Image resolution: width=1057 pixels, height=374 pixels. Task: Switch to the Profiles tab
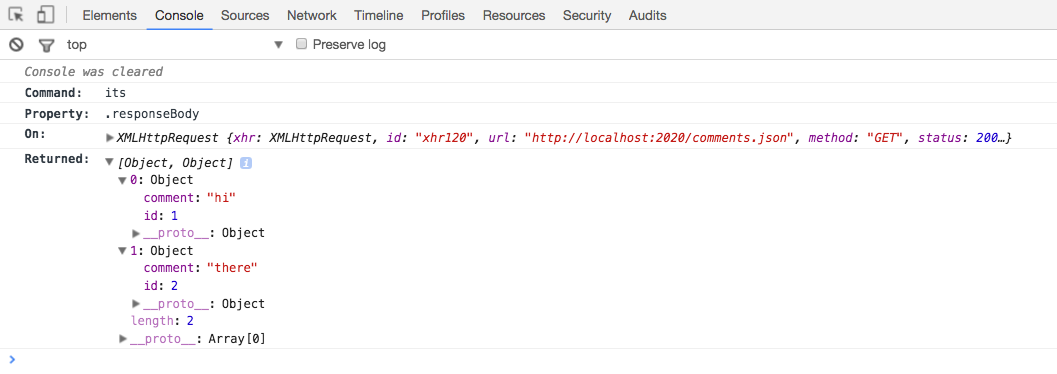point(443,15)
